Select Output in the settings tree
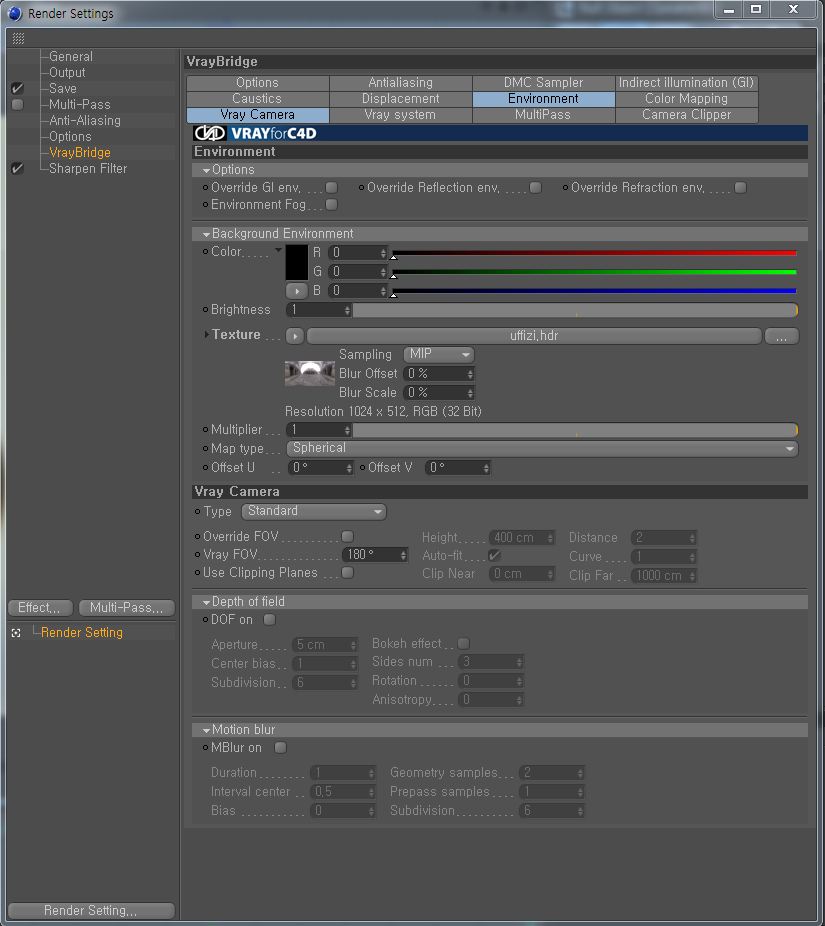The image size is (825, 926). coord(67,73)
